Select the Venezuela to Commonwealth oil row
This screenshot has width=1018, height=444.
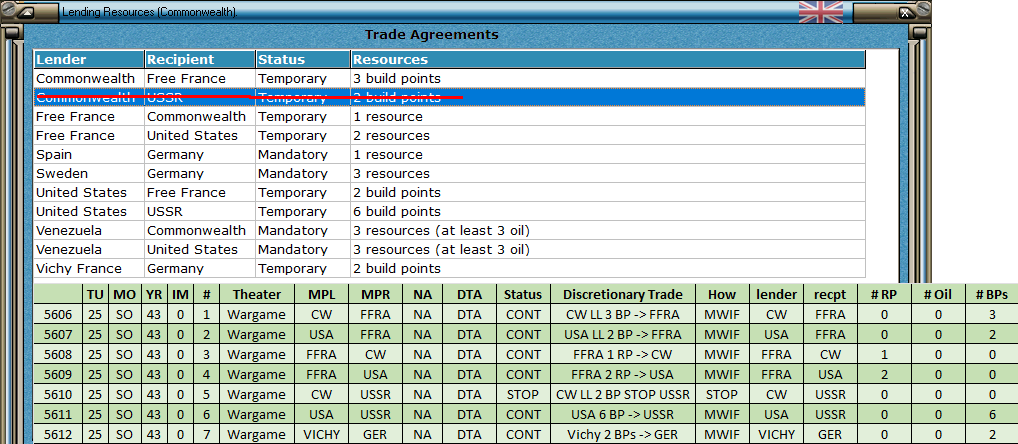pyautogui.click(x=450, y=230)
